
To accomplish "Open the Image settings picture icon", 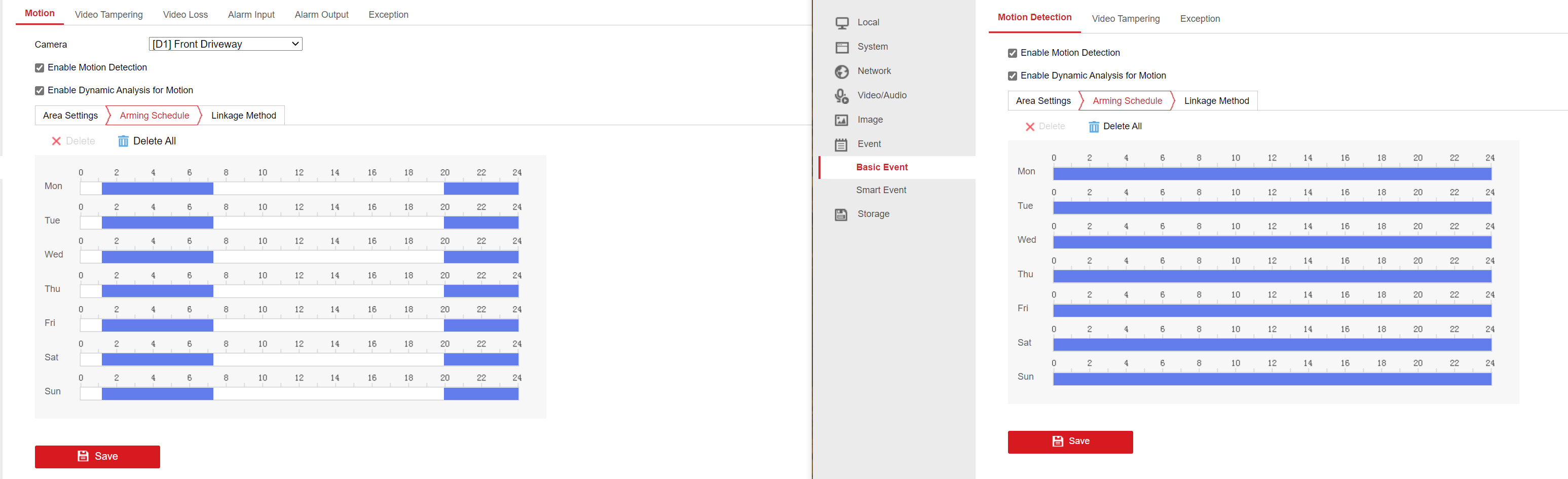I will click(x=842, y=121).
